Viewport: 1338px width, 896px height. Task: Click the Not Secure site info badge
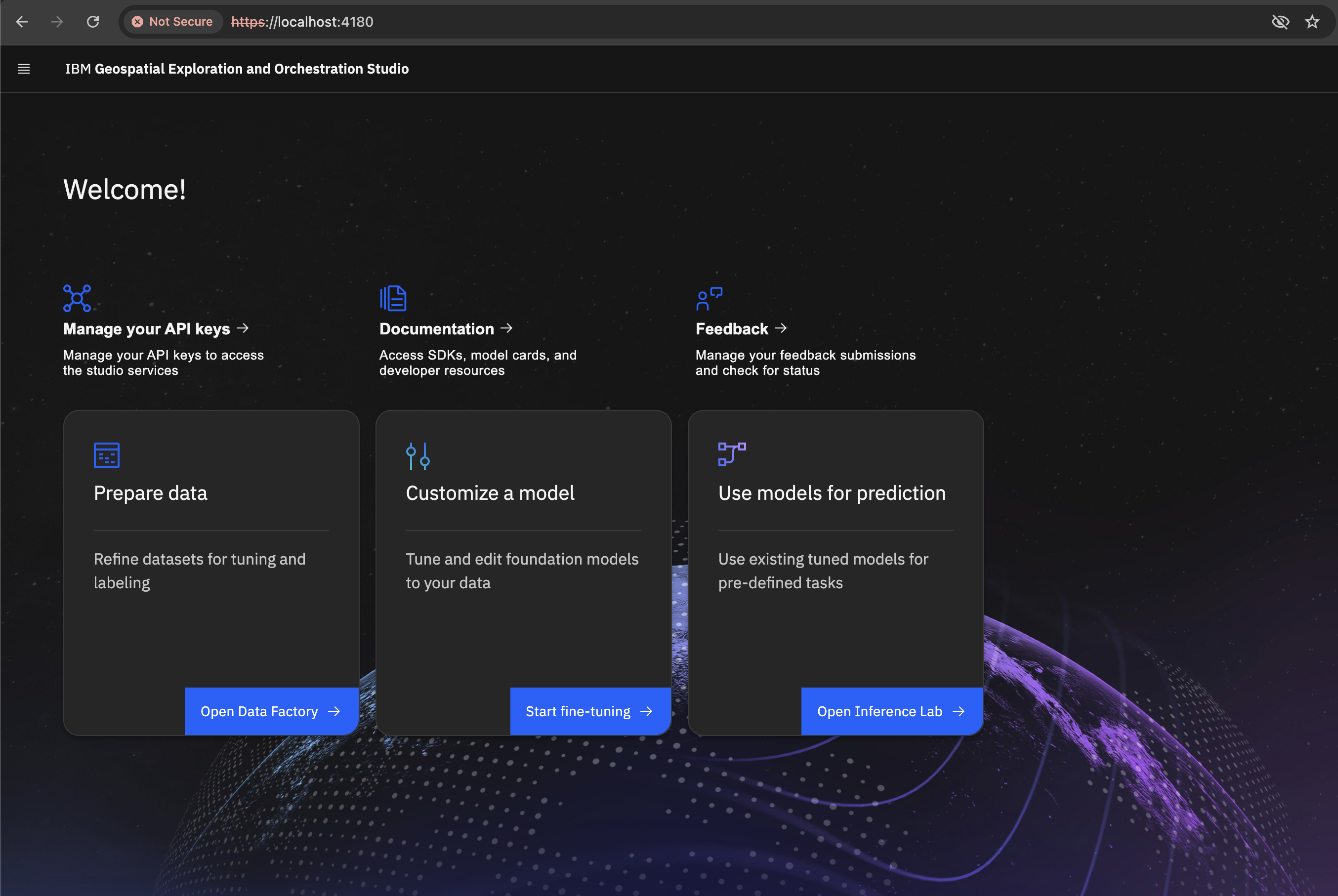(172, 22)
